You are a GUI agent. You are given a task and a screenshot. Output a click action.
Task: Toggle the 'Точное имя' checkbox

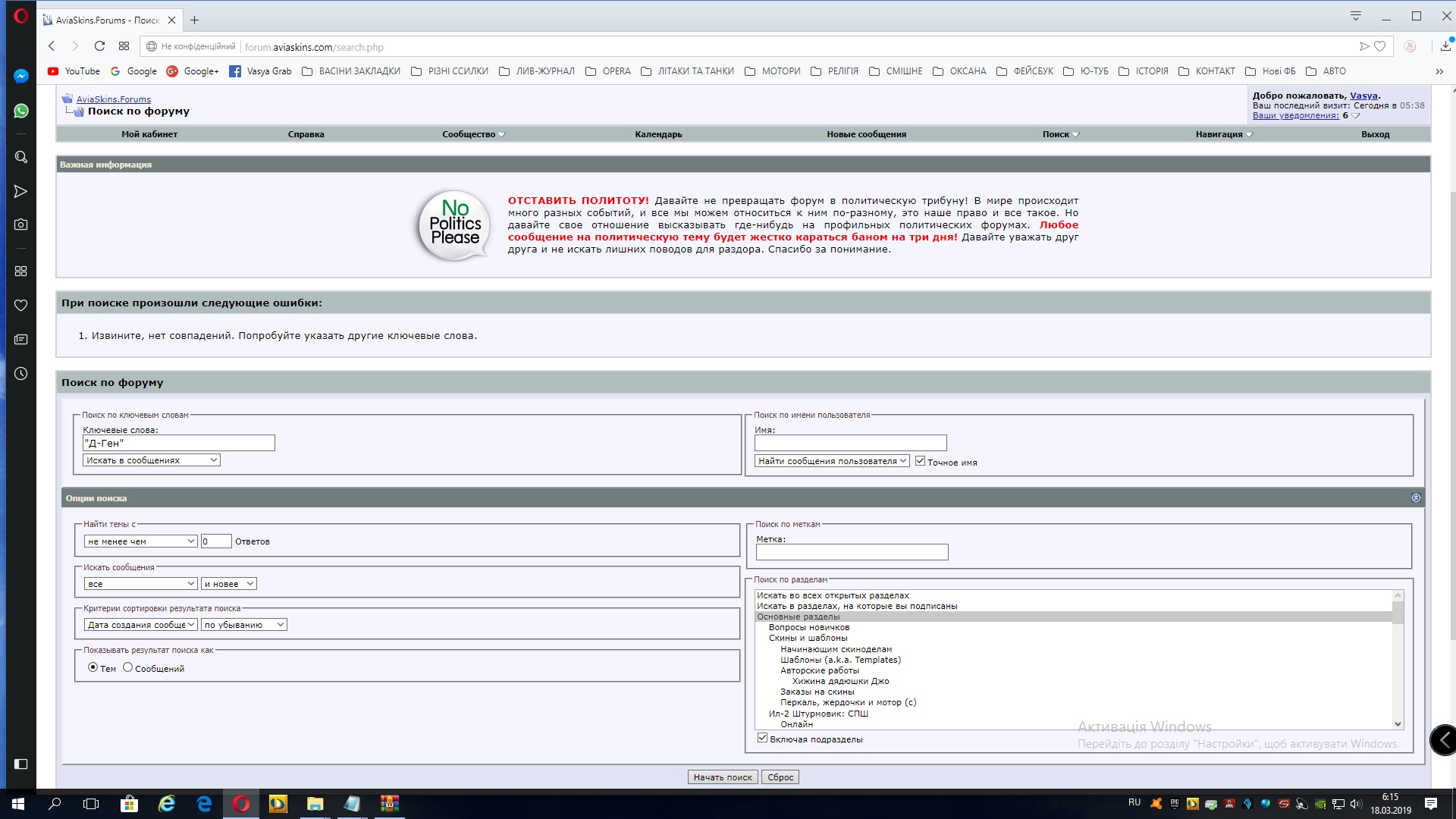pyautogui.click(x=920, y=461)
